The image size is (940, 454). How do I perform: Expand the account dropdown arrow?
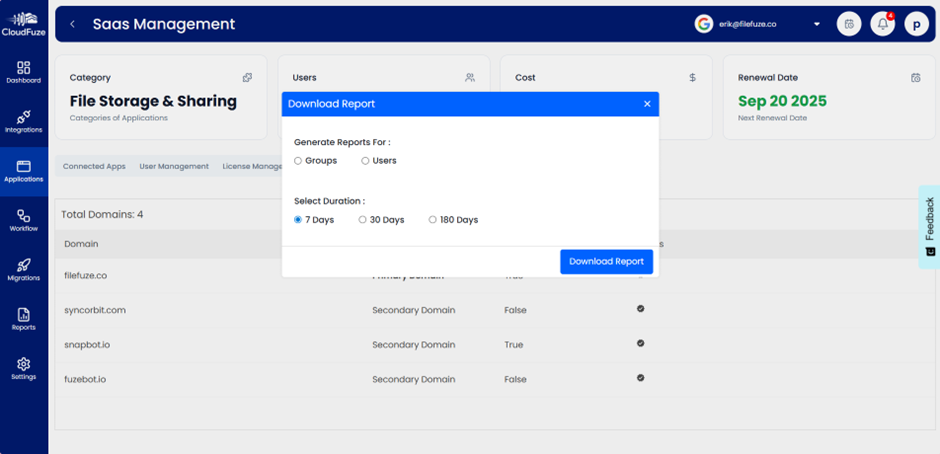[817, 25]
